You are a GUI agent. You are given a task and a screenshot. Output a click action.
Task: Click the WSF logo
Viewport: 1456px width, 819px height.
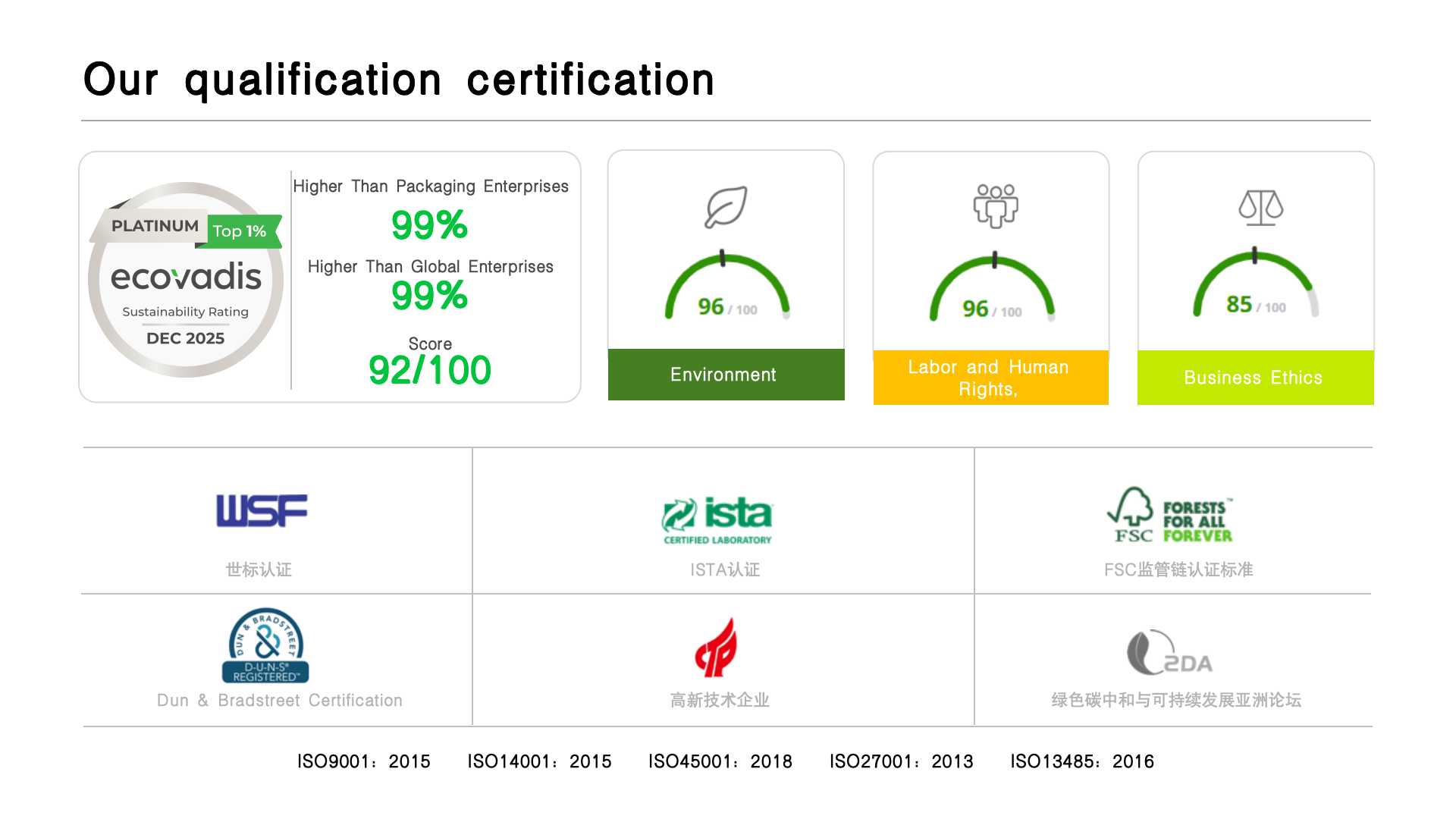(x=262, y=510)
